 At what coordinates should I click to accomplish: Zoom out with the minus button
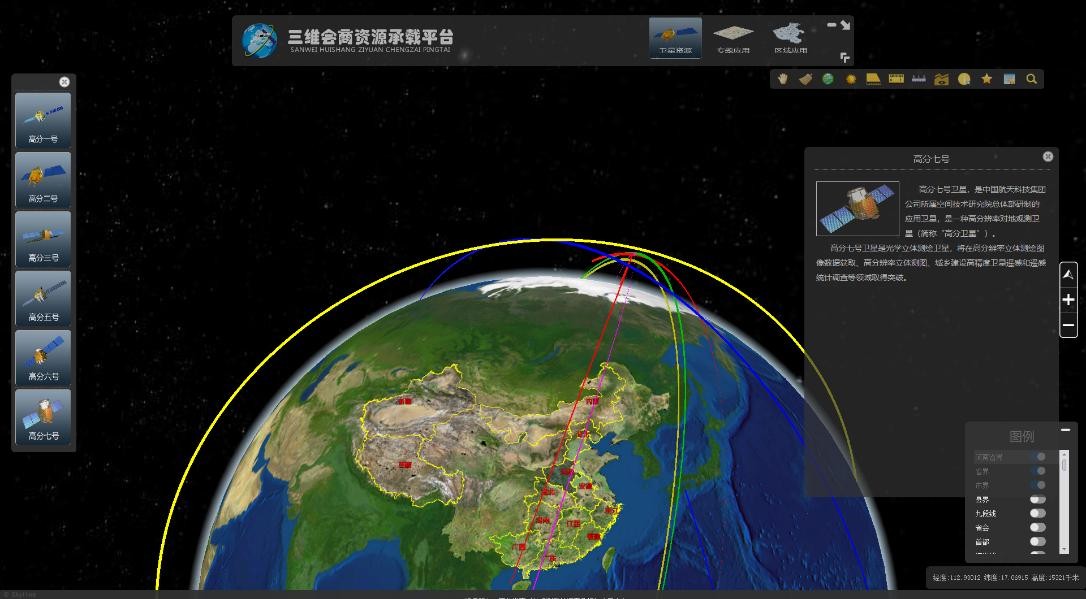coord(1068,325)
